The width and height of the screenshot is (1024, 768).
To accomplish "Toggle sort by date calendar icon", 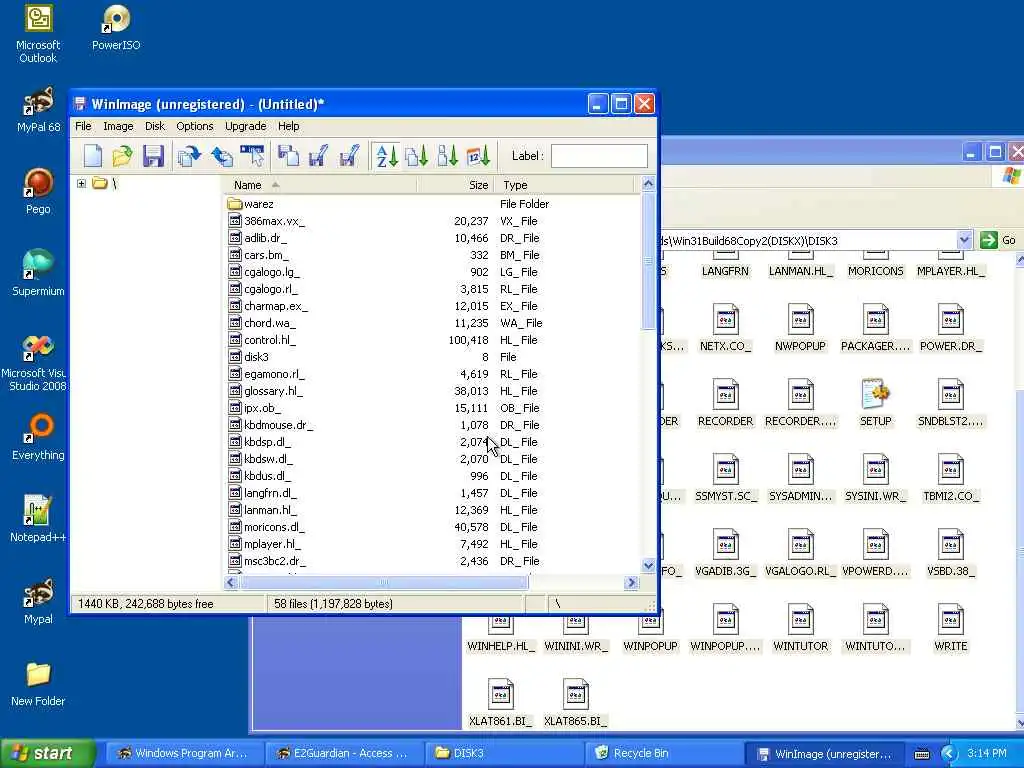I will pyautogui.click(x=479, y=156).
